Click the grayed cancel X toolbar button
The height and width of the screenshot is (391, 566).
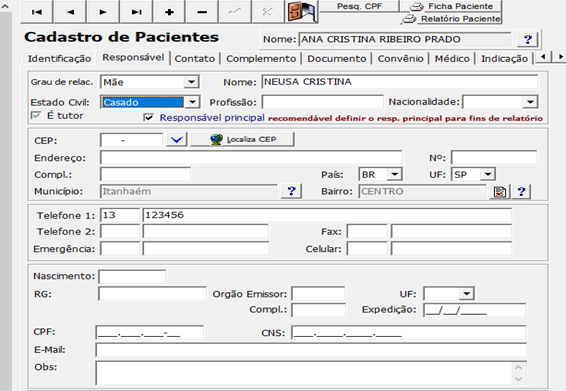click(267, 12)
